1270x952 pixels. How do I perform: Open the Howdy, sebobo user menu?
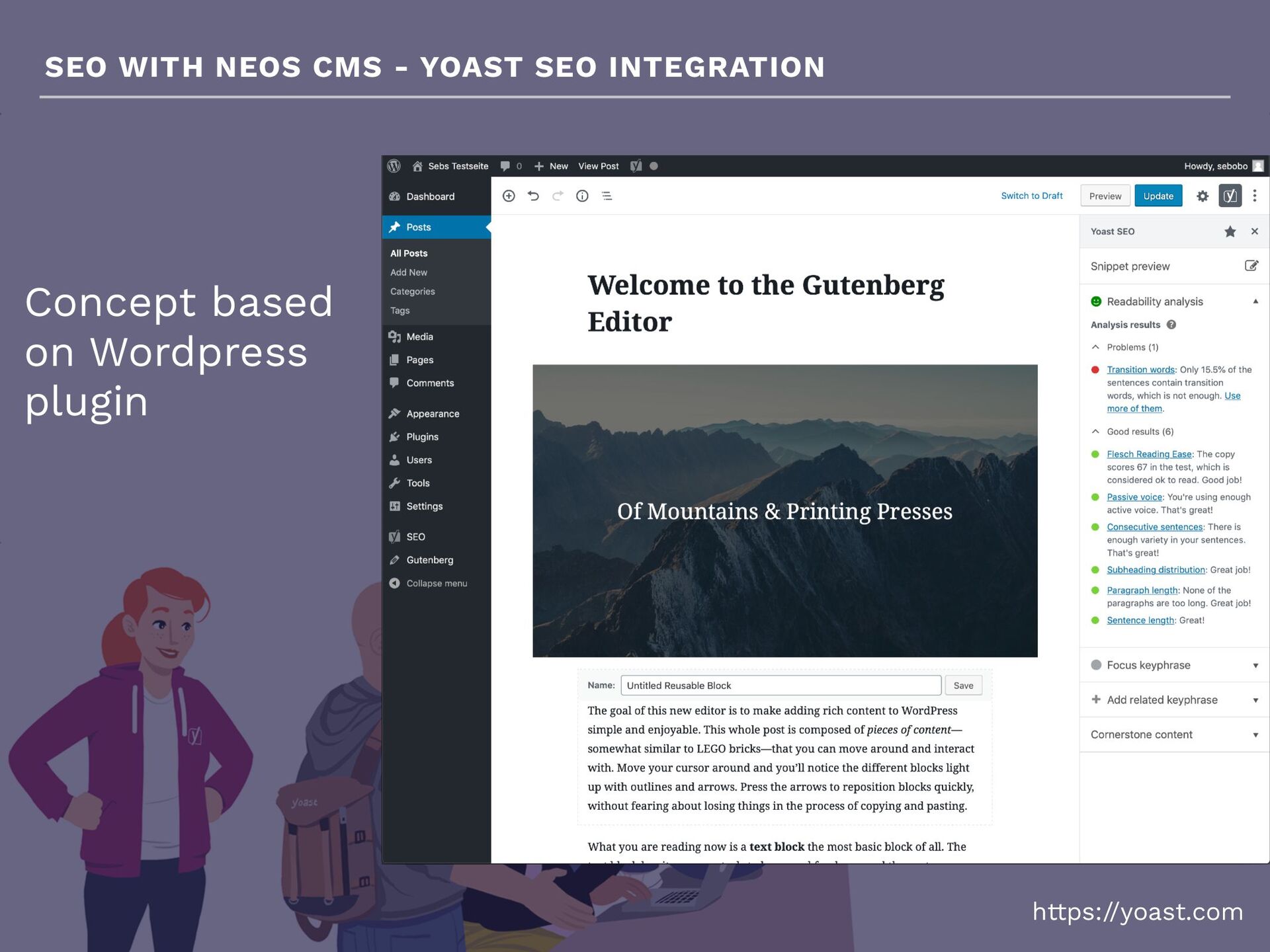(x=1223, y=166)
